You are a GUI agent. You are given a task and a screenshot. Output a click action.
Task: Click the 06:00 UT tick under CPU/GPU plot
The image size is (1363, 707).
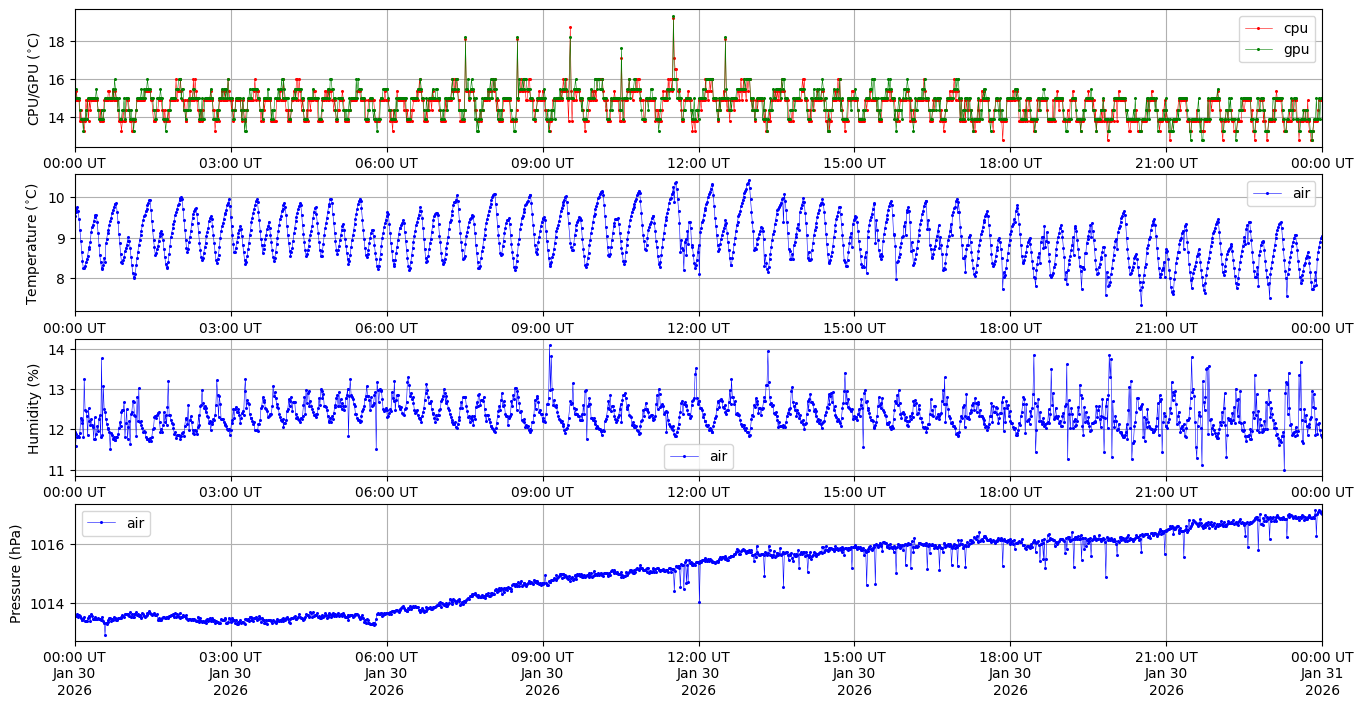tap(386, 163)
